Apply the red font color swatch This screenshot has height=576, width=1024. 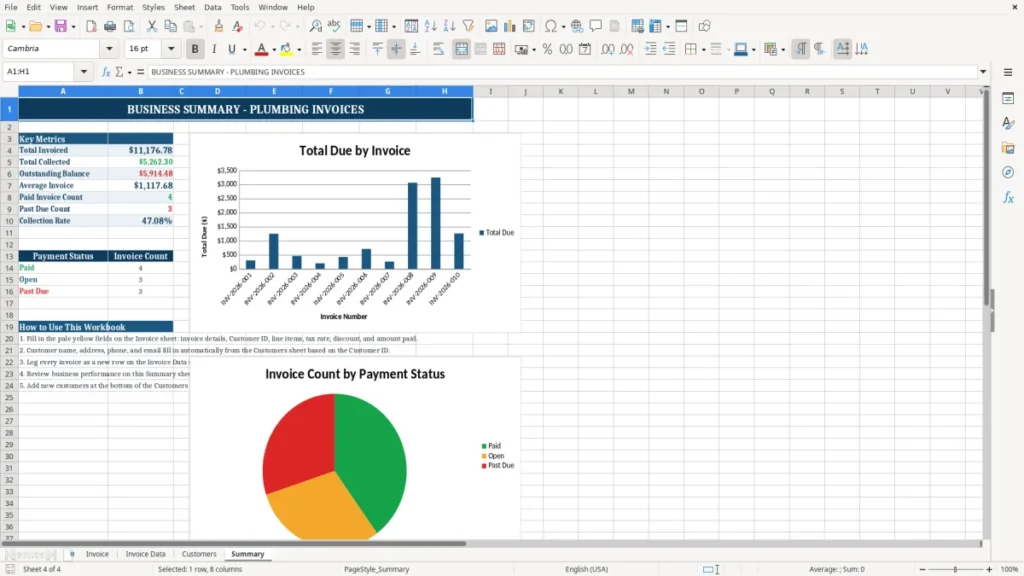(x=261, y=49)
